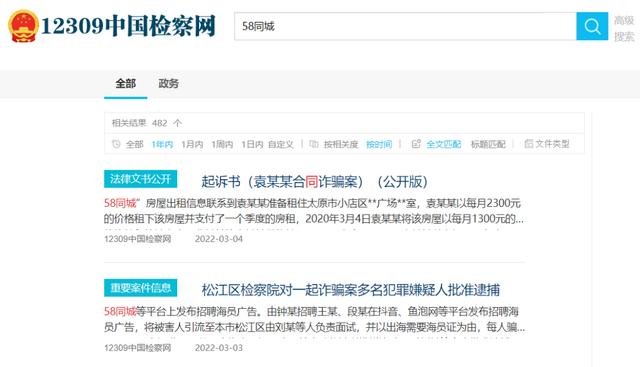The image size is (640, 367).
Task: Switch to the 政务 tab
Action: [x=168, y=84]
